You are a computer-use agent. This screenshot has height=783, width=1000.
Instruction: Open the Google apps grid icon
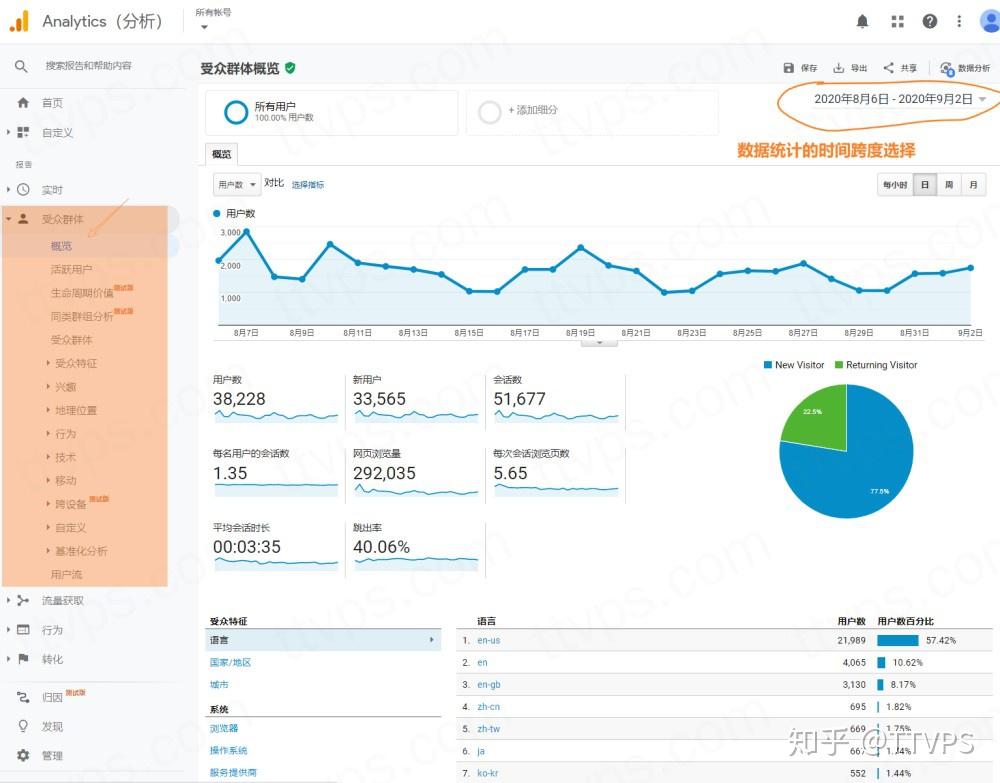[897, 20]
